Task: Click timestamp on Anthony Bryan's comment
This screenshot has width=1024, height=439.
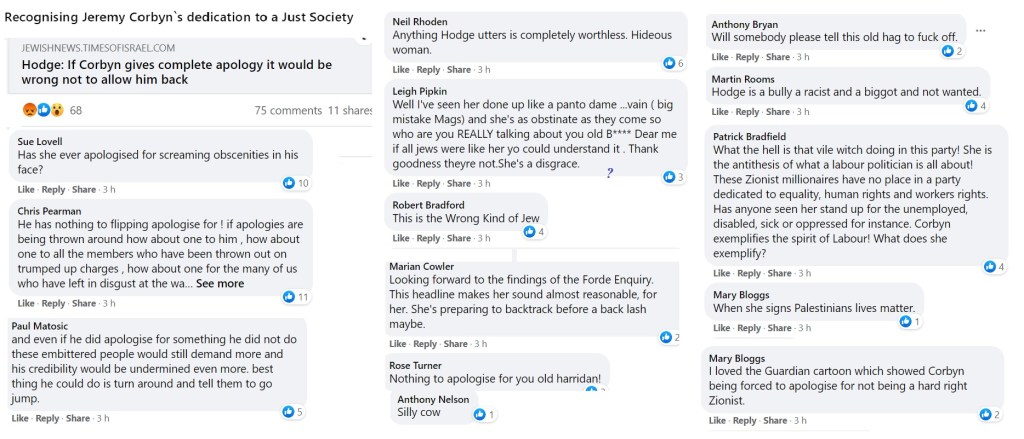Action: 802,57
